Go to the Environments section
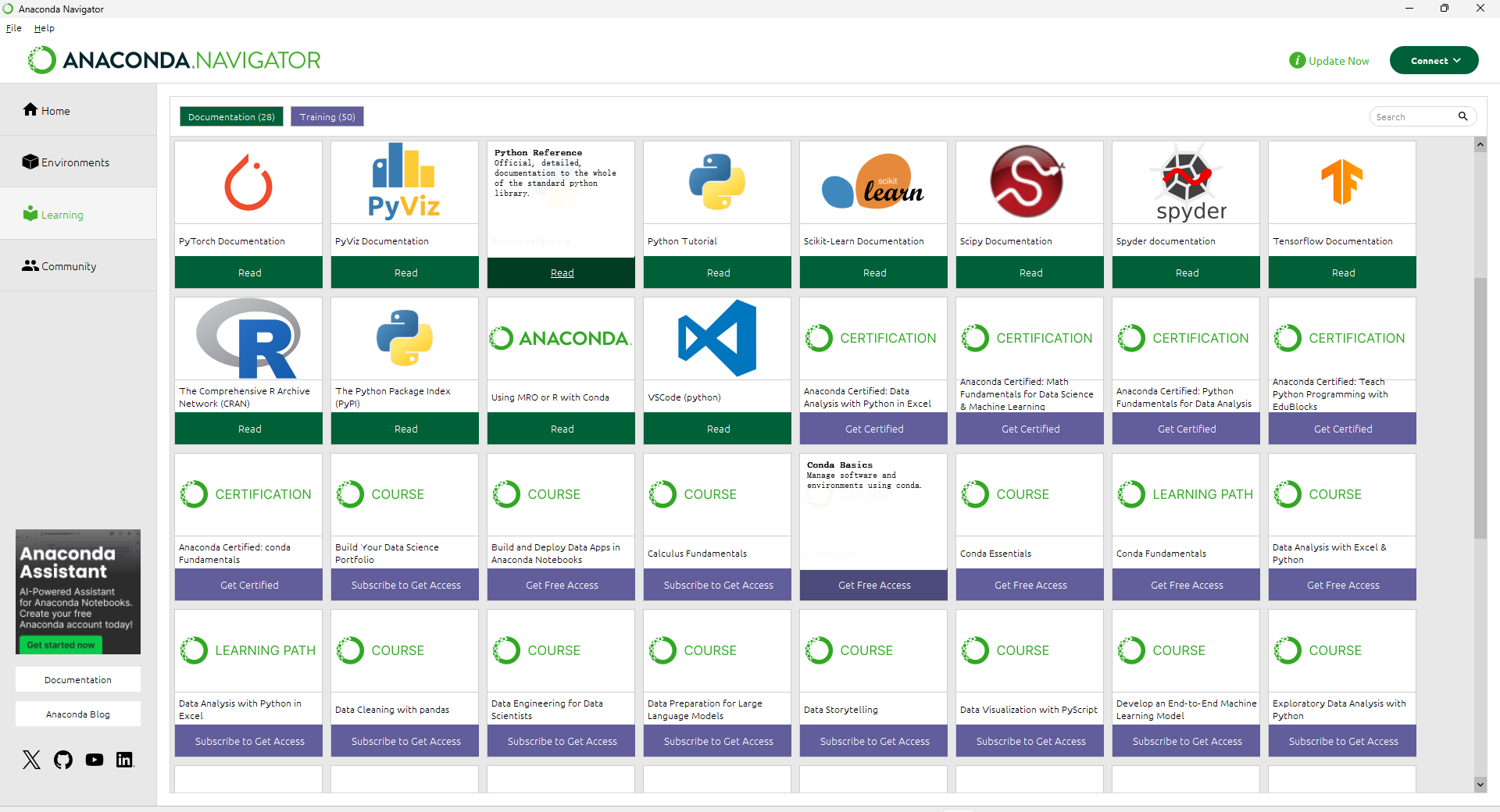 pyautogui.click(x=78, y=162)
